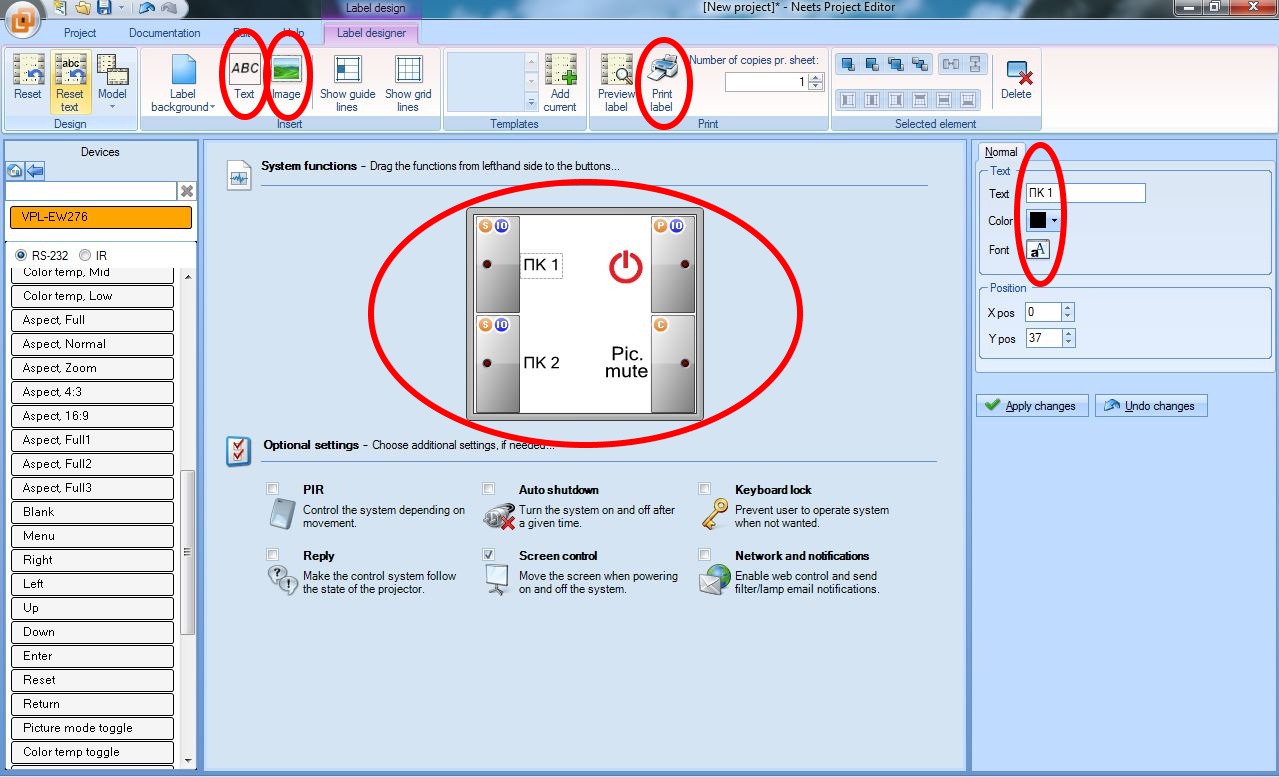Image resolution: width=1279 pixels, height=777 pixels.
Task: Click the Auto shutdown icon
Action: 498,515
